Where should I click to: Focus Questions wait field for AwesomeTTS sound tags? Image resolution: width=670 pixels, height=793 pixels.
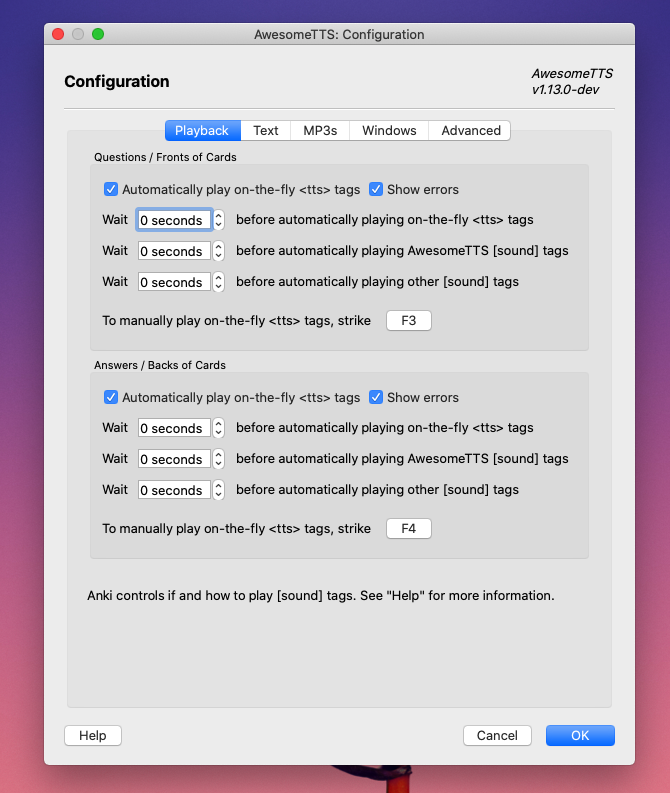click(x=174, y=251)
